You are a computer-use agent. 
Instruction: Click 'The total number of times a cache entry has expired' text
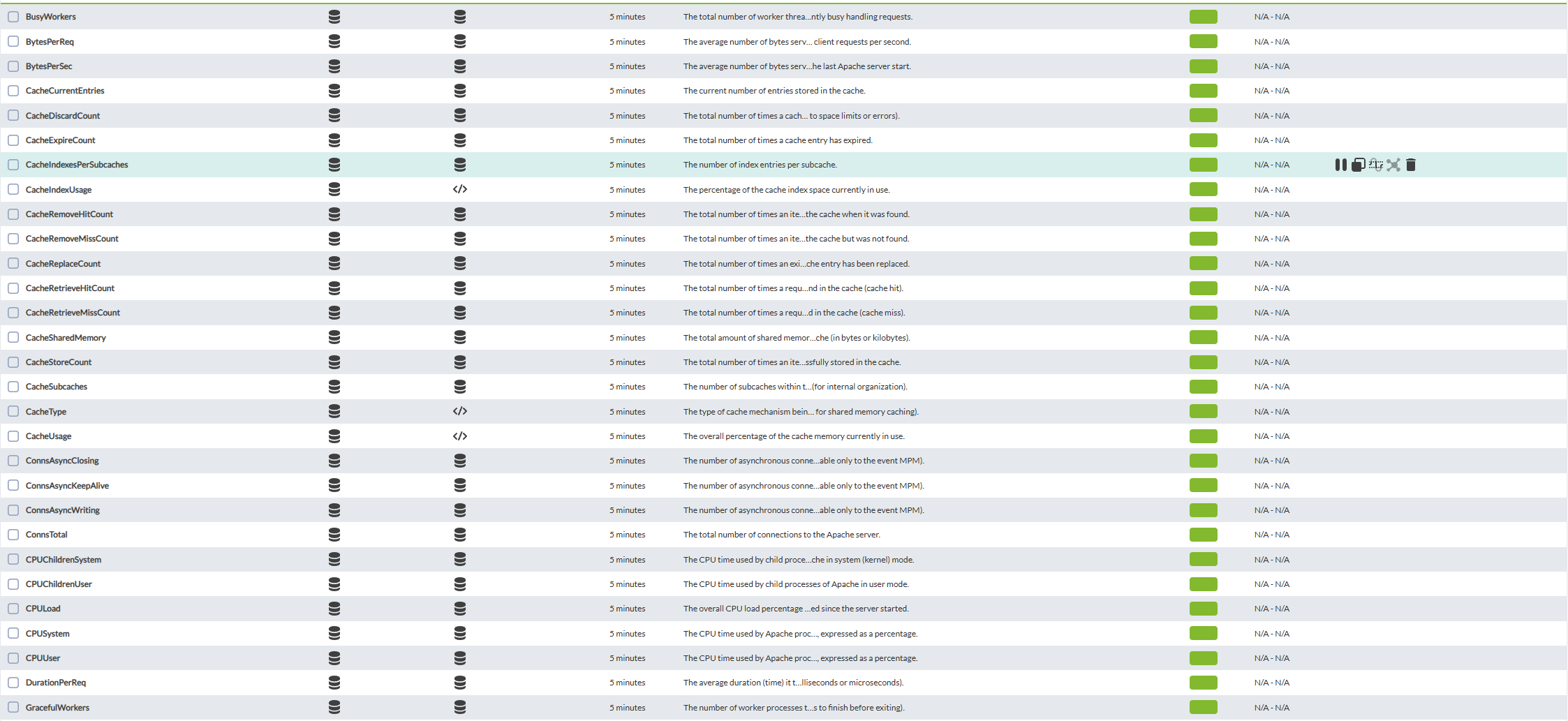tap(778, 140)
